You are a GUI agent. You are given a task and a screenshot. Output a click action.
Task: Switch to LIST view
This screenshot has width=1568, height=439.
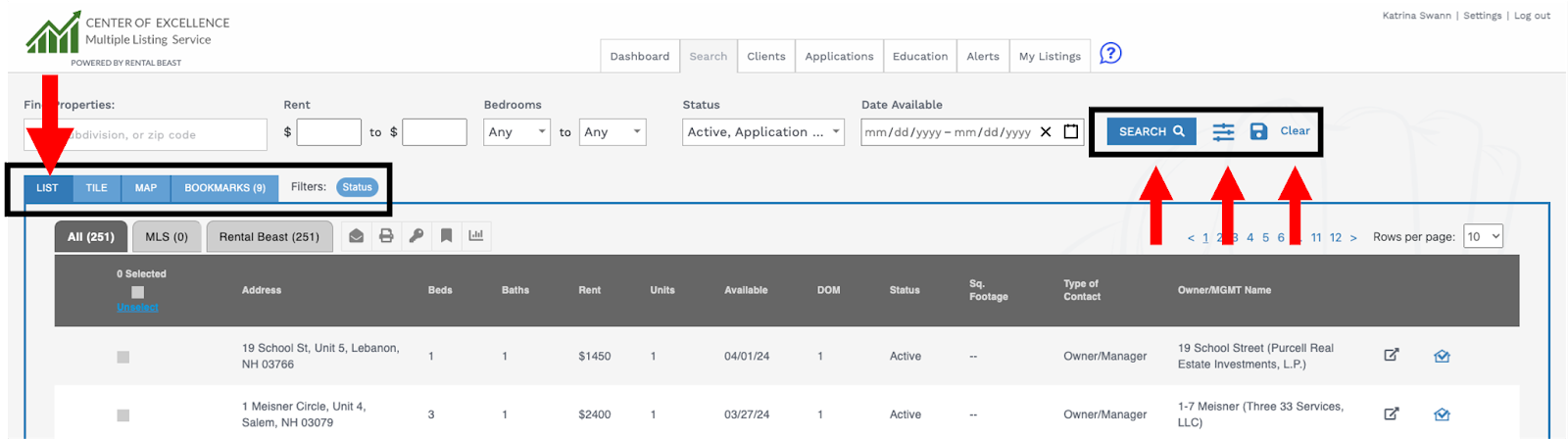pos(48,187)
